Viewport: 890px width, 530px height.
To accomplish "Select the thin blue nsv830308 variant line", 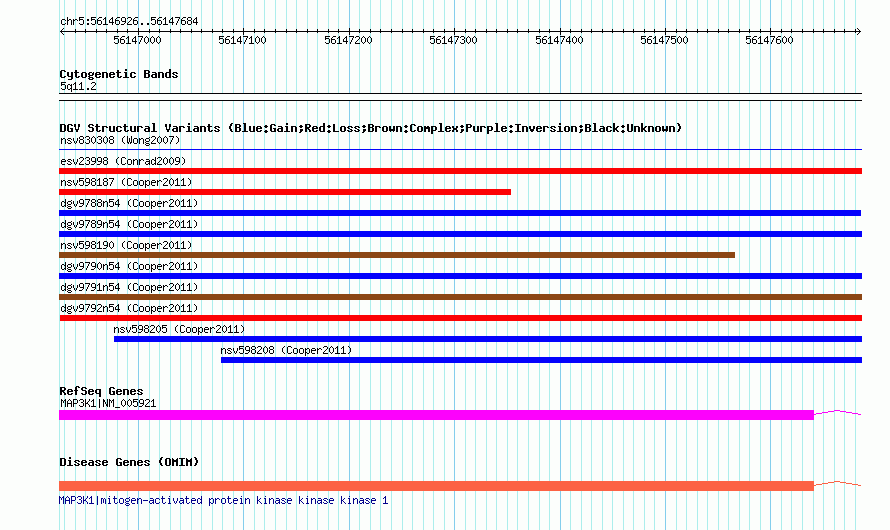I will pyautogui.click(x=460, y=150).
